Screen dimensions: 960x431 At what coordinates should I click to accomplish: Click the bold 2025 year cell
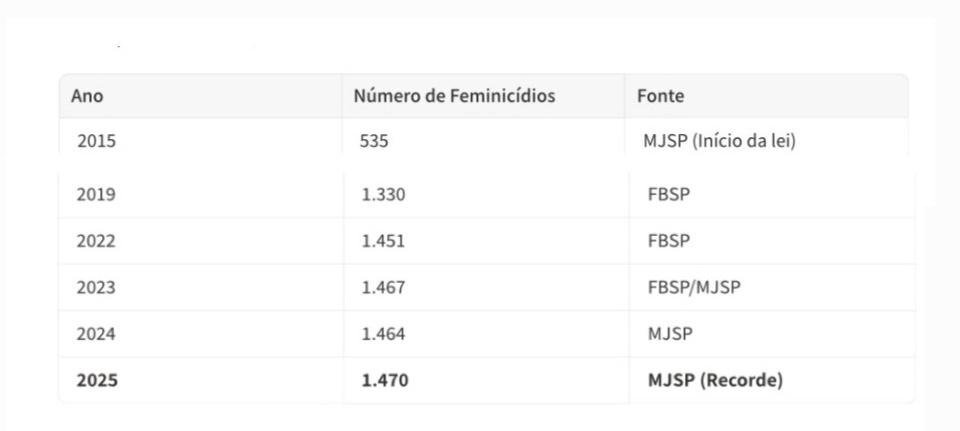tap(97, 381)
